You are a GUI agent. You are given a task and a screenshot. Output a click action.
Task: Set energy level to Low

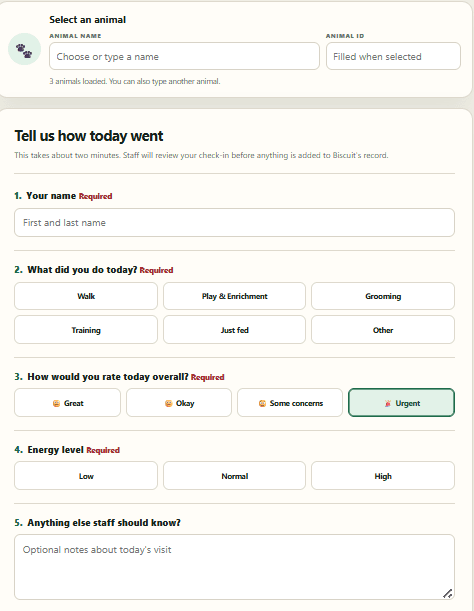(86, 476)
